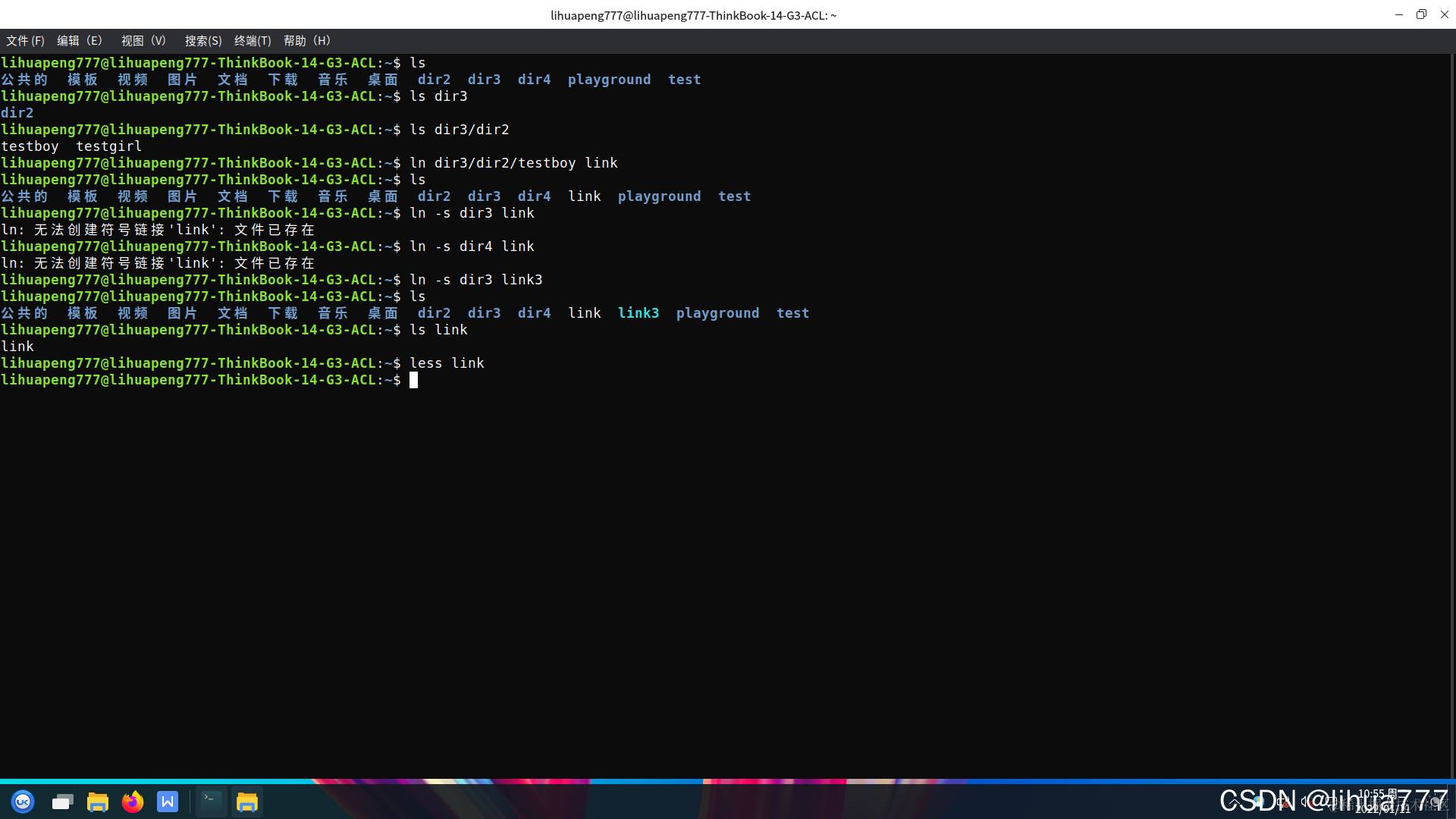This screenshot has height=819, width=1456.
Task: Click the task view icon
Action: pyautogui.click(x=62, y=802)
